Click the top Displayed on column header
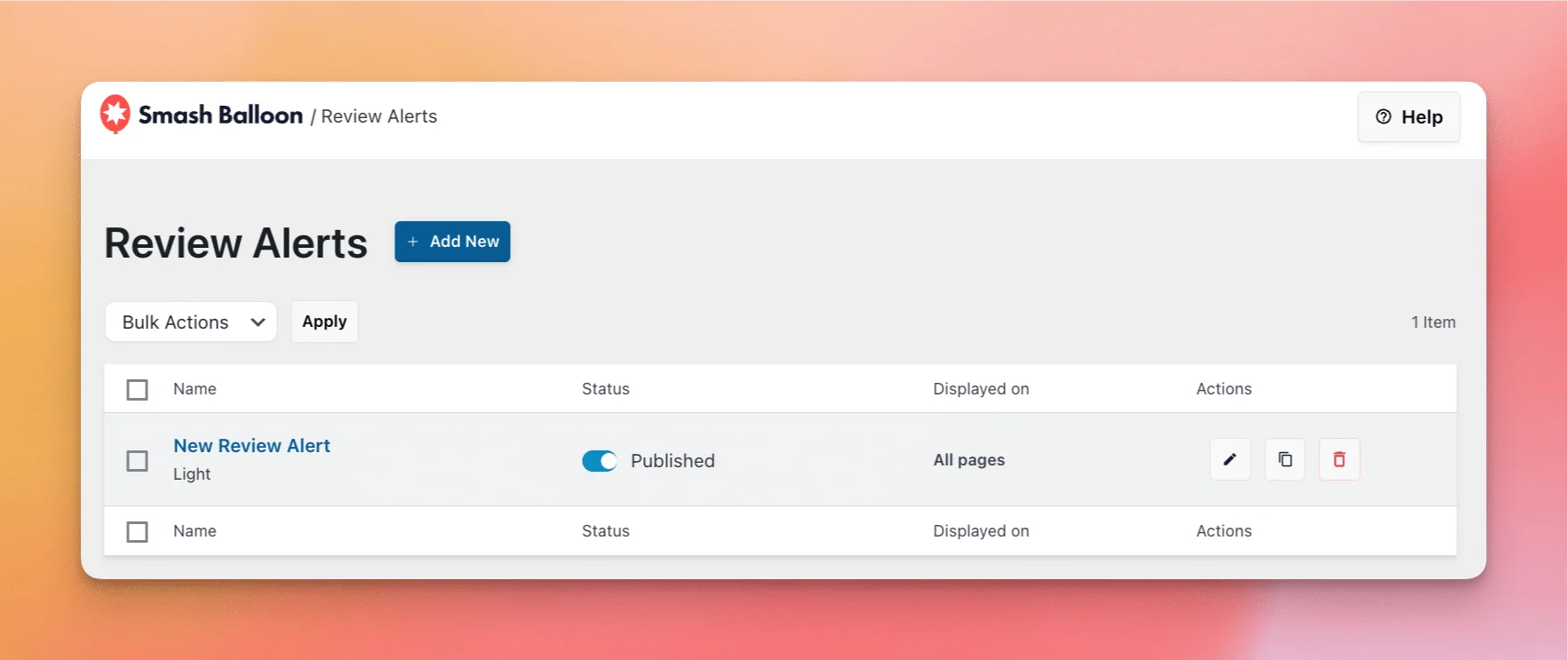 981,389
